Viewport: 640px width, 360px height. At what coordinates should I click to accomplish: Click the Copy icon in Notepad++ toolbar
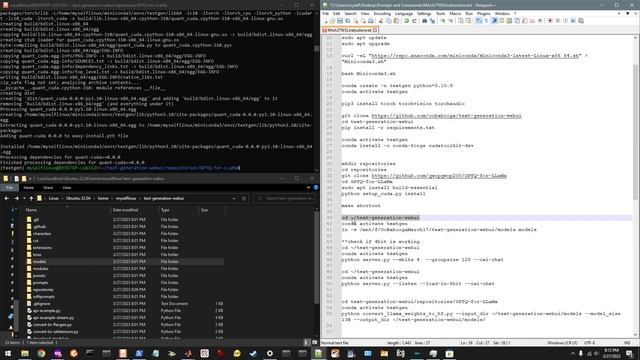pyautogui.click(x=388, y=20)
